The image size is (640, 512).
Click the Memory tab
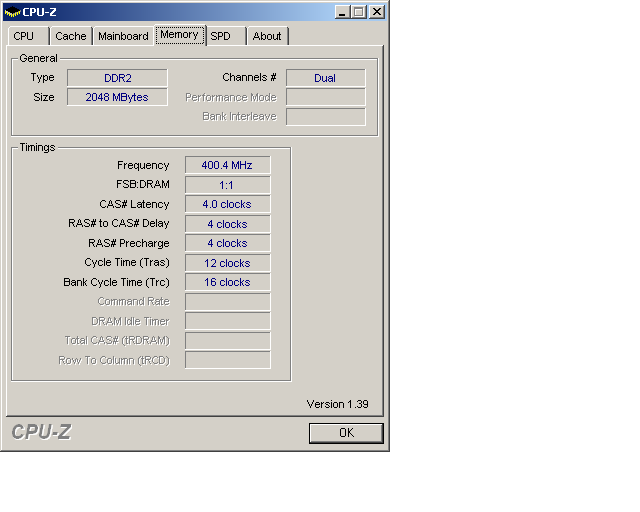(x=179, y=35)
